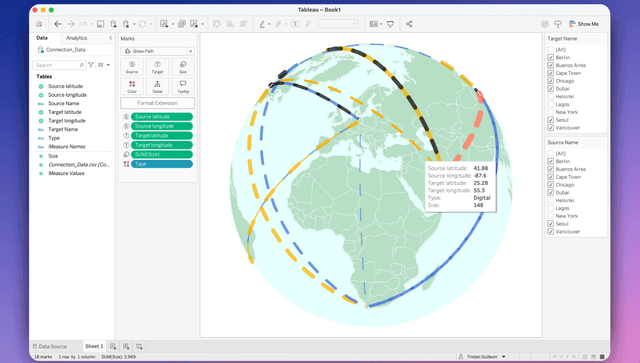
Task: Click the Format Extension button
Action: point(157,103)
